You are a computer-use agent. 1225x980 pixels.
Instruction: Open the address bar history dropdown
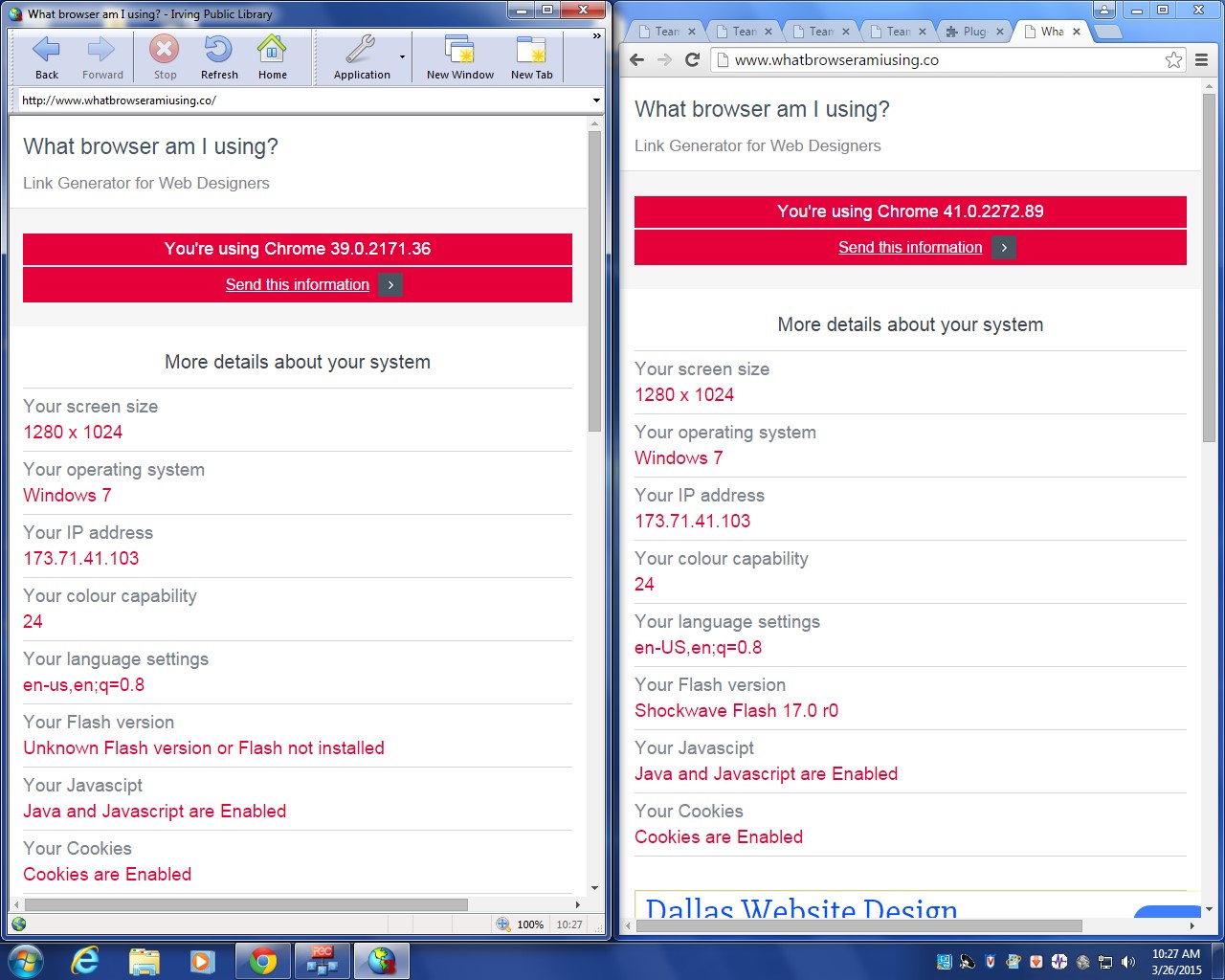point(595,100)
